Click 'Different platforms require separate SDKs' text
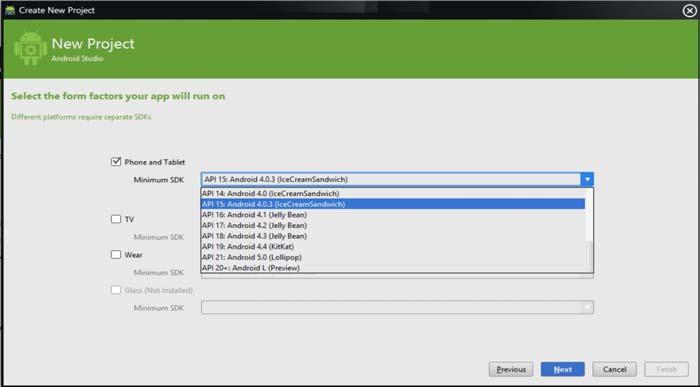 tap(81, 117)
